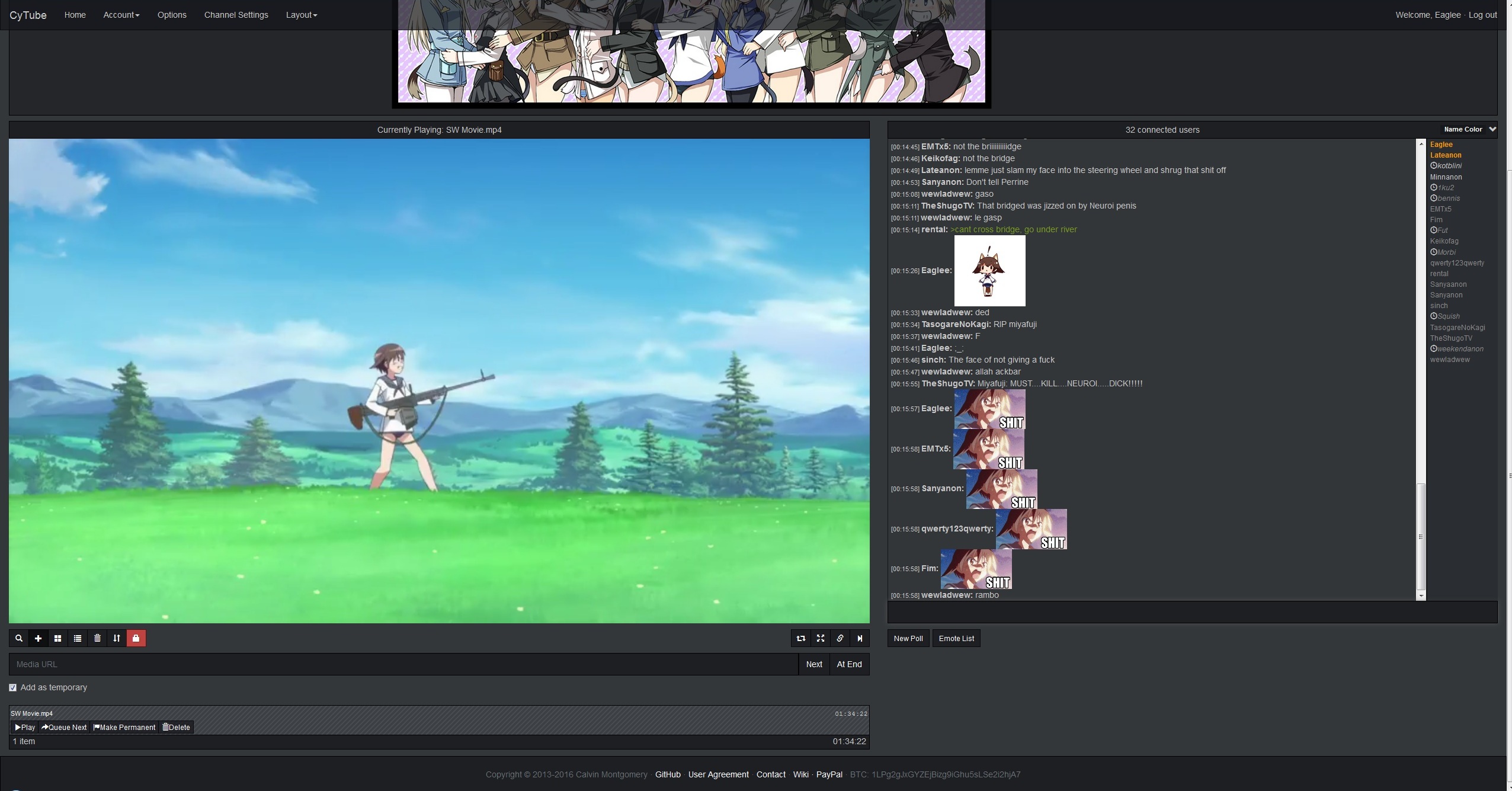Click the AFK clock icon beside 1ku2

point(1434,187)
